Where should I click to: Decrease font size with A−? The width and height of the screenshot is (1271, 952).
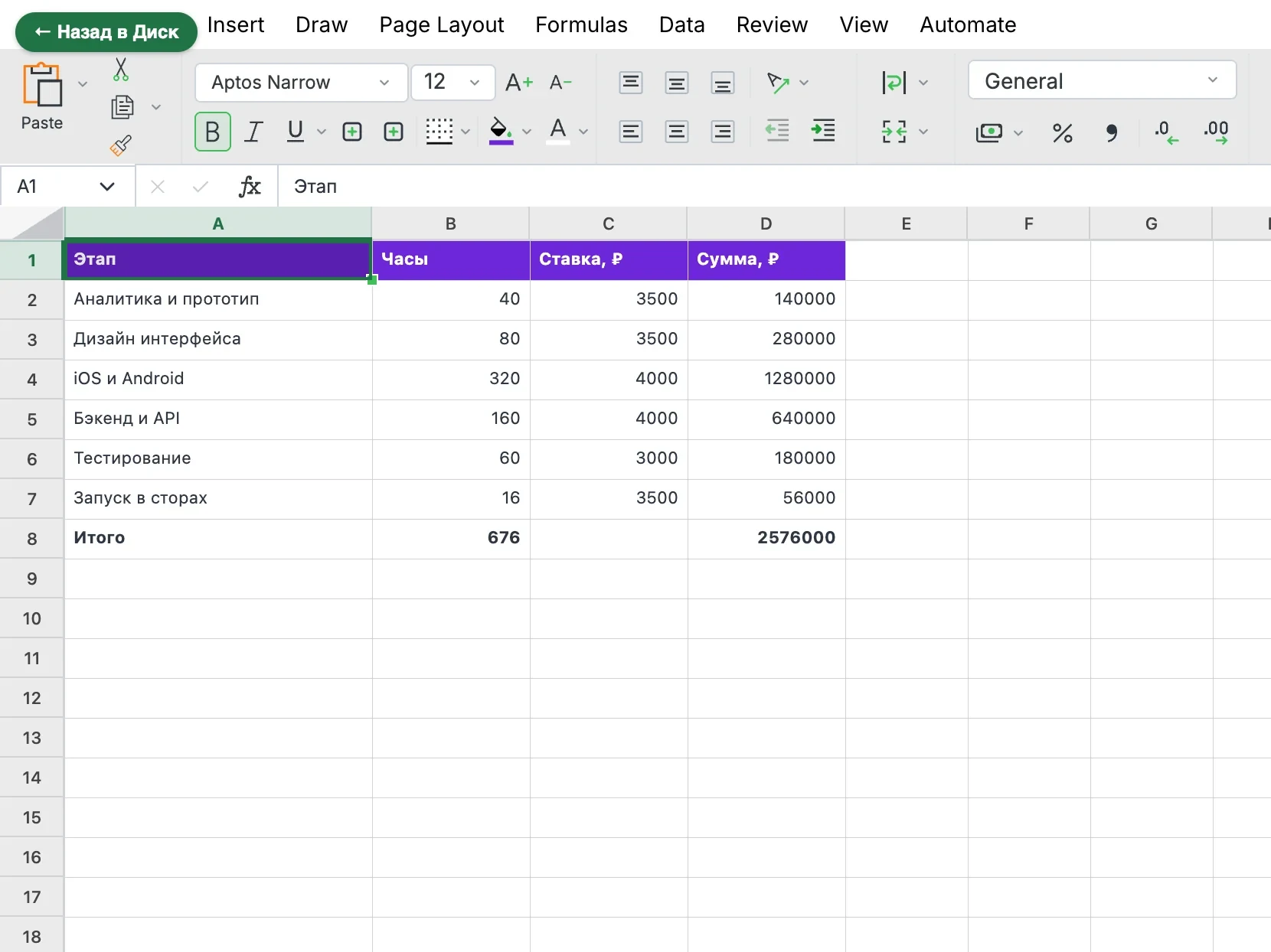point(560,82)
